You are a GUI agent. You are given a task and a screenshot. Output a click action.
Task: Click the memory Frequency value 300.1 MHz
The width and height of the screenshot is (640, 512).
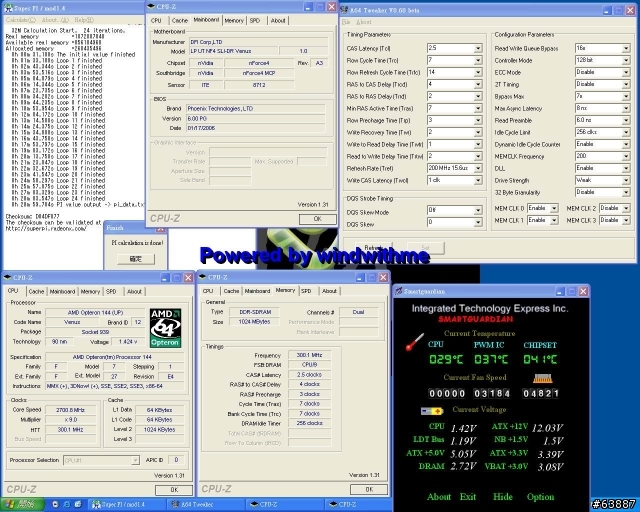(309, 355)
